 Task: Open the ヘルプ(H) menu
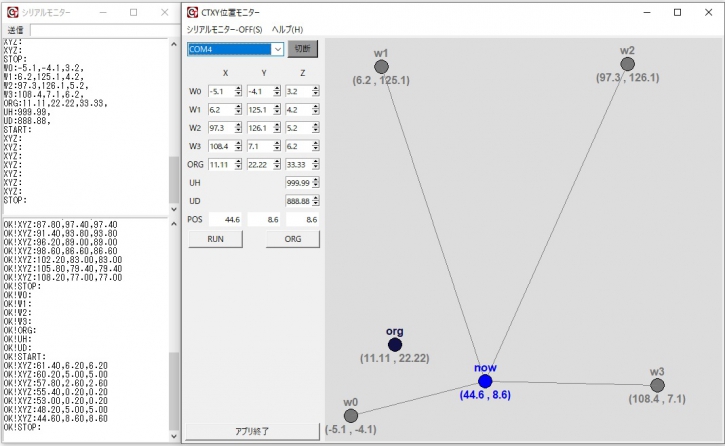point(288,29)
